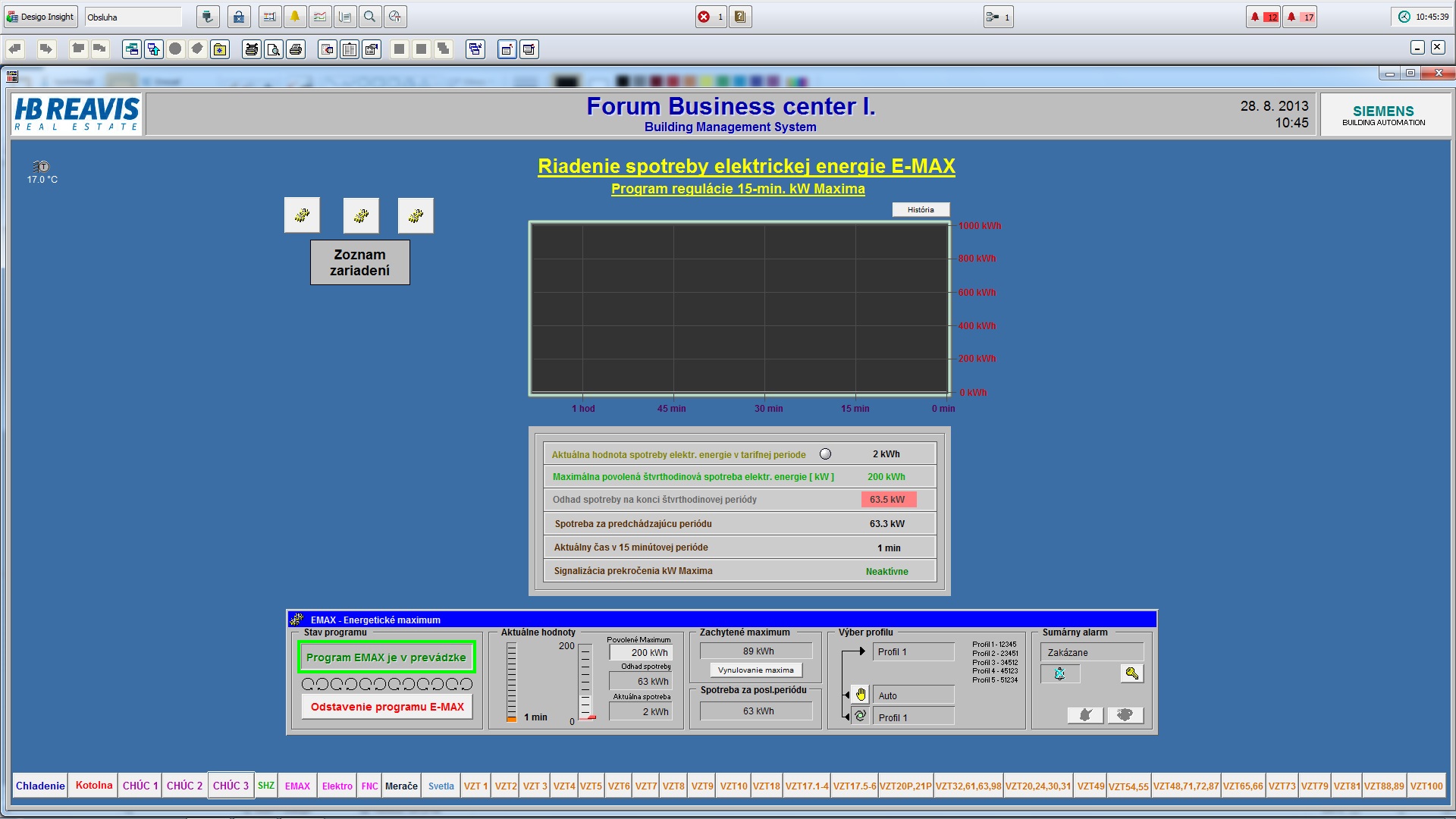This screenshot has height=819, width=1456.
Task: Switch to the Kotolna tab
Action: [x=94, y=786]
